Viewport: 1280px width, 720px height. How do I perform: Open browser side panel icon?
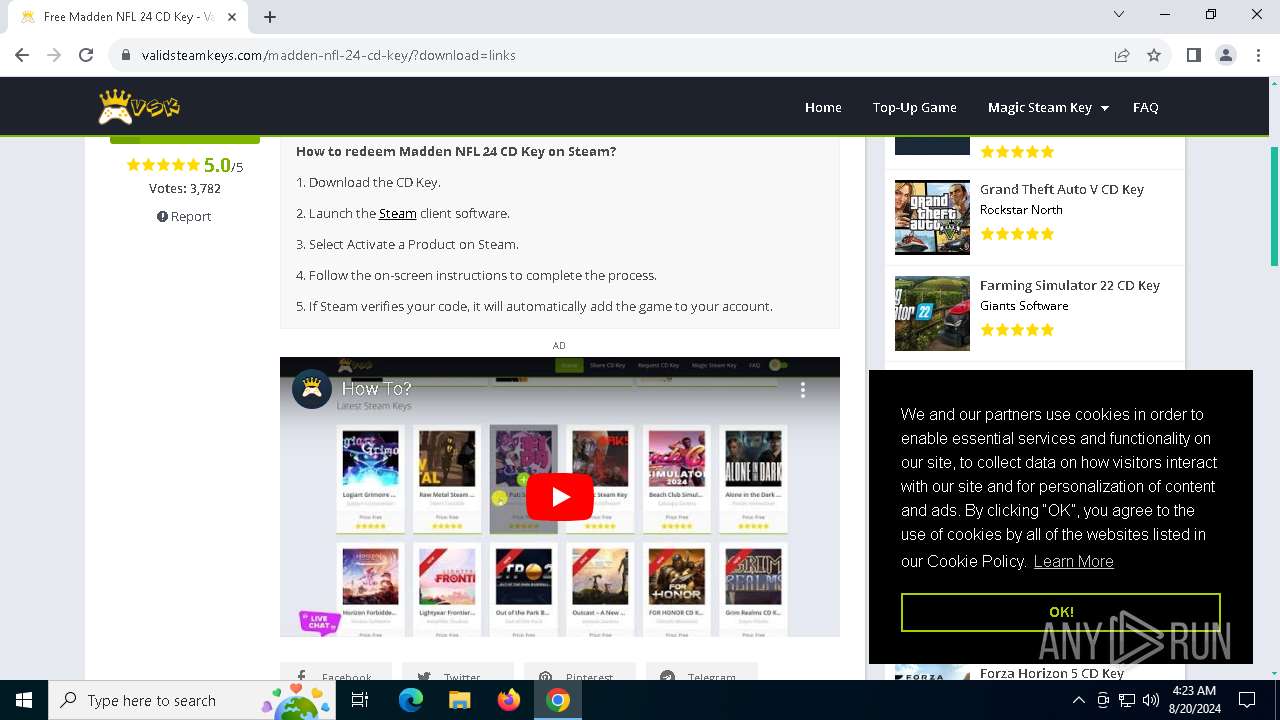click(1193, 55)
